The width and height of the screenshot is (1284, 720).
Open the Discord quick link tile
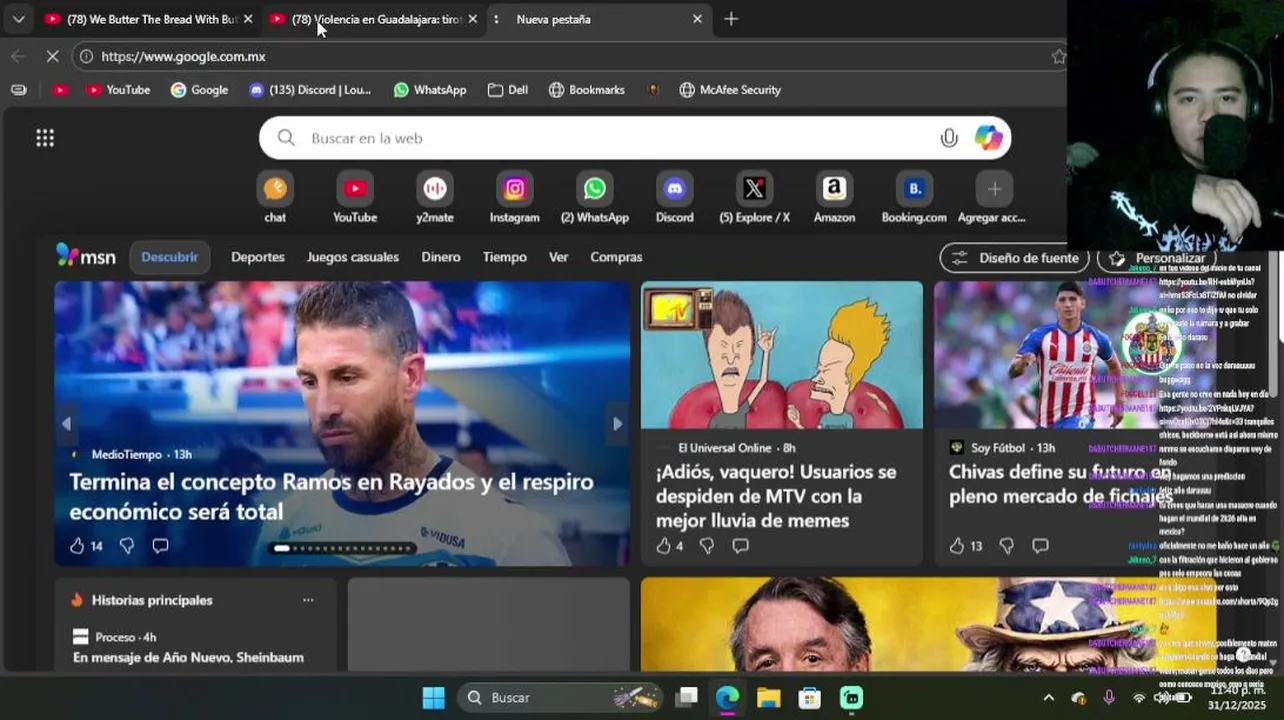tap(674, 198)
